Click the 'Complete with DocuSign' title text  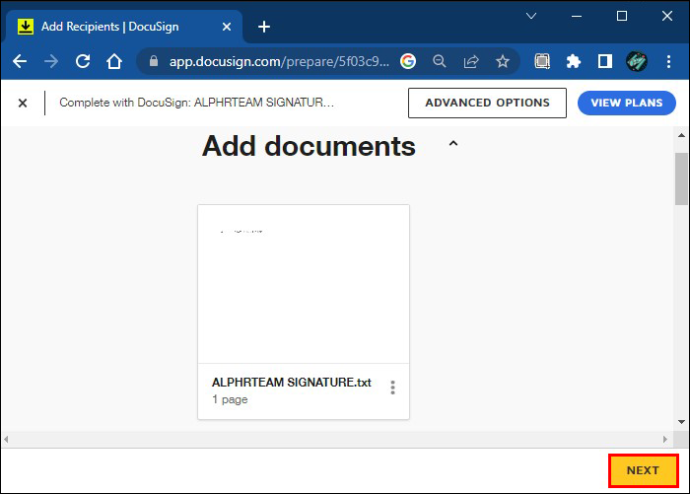pyautogui.click(x=197, y=102)
